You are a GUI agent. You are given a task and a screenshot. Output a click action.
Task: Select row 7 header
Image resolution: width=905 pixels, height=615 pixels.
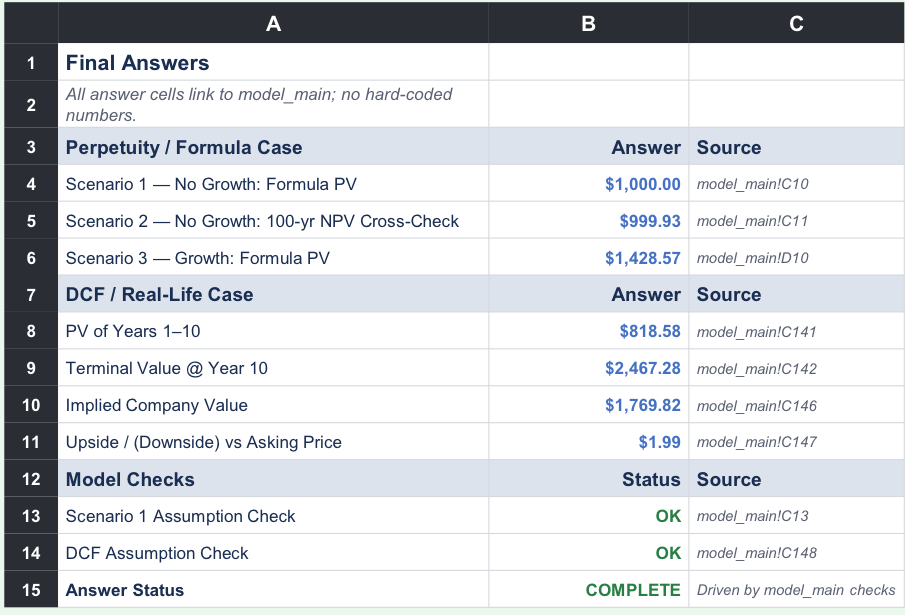31,294
